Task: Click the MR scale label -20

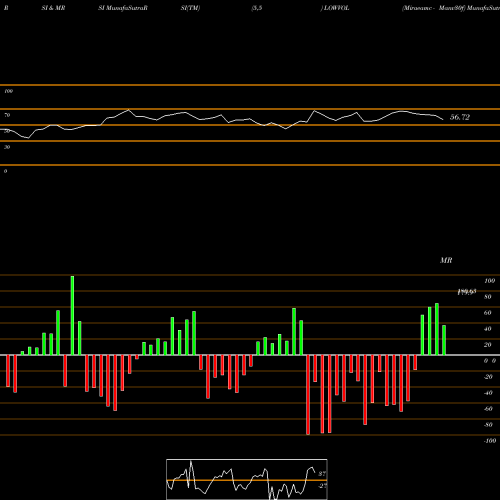Action: click(x=488, y=377)
